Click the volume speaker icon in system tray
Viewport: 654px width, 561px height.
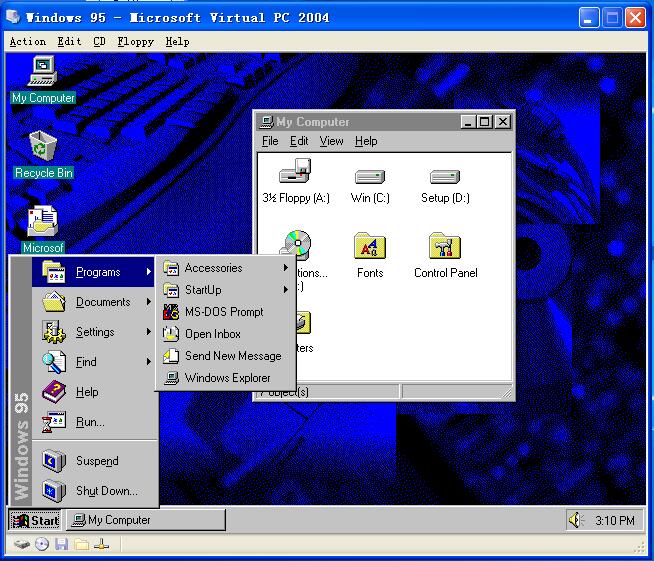(x=576, y=520)
